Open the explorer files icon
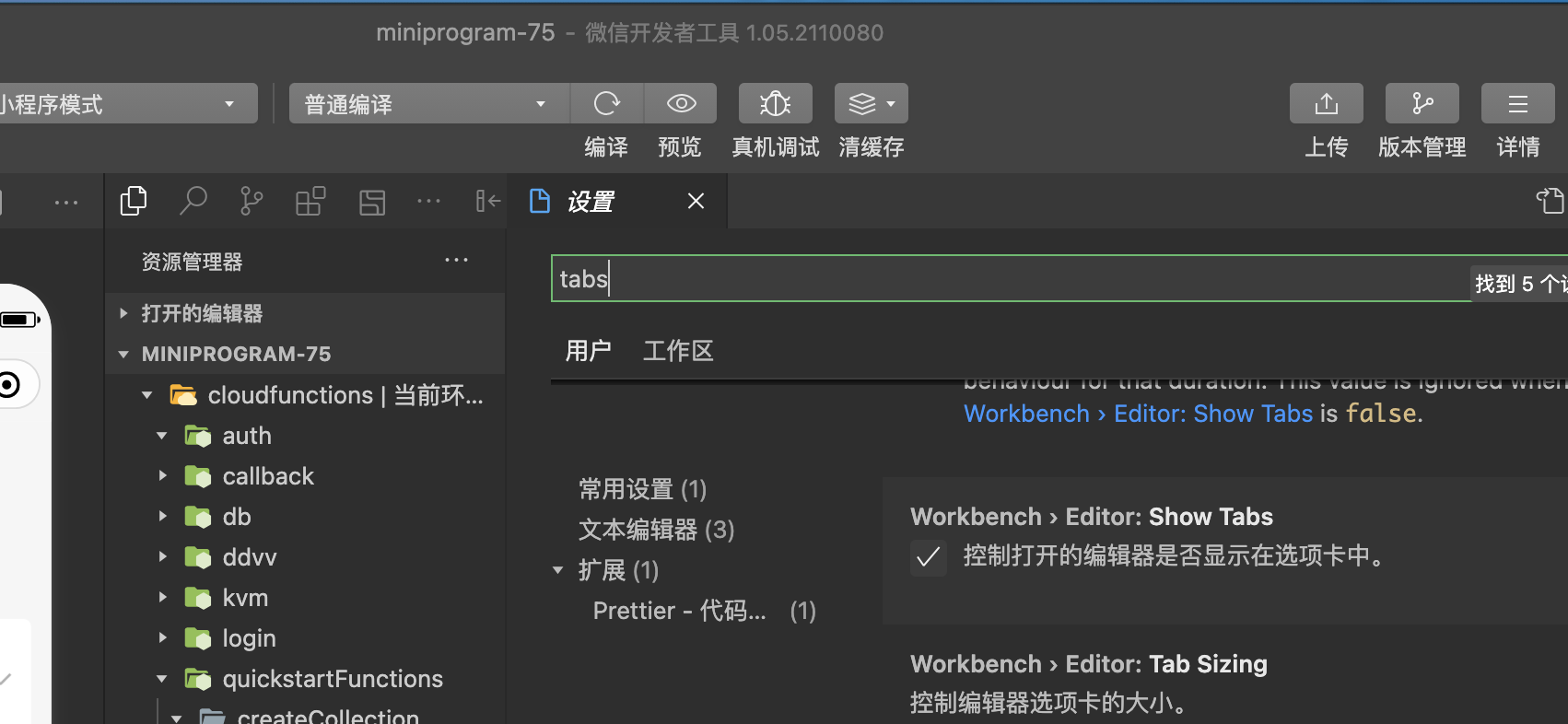This screenshot has width=1568, height=724. pyautogui.click(x=134, y=201)
